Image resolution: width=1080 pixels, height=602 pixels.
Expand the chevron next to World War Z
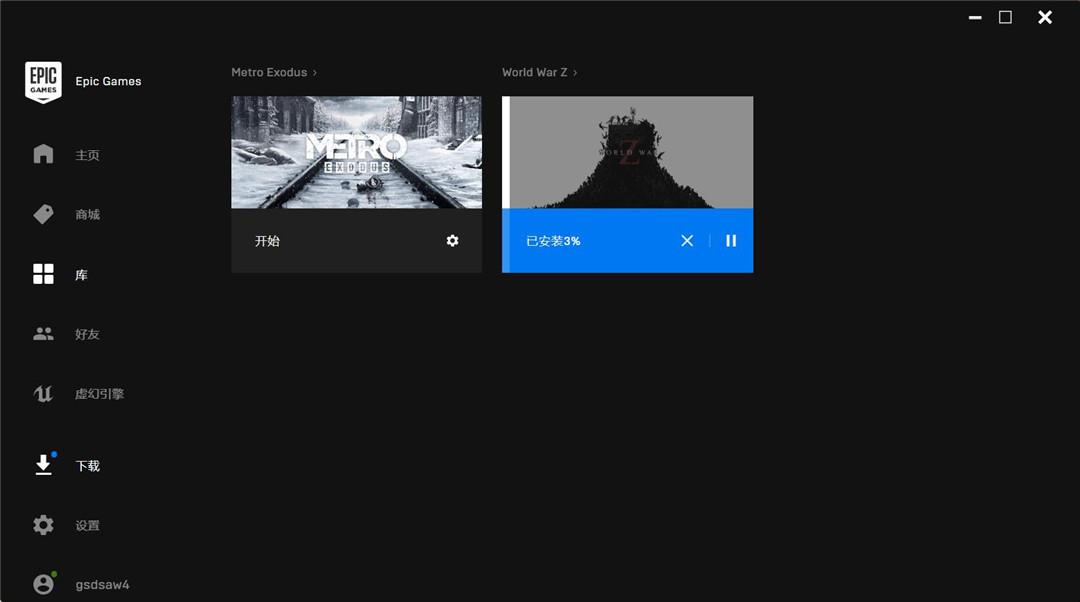click(575, 72)
